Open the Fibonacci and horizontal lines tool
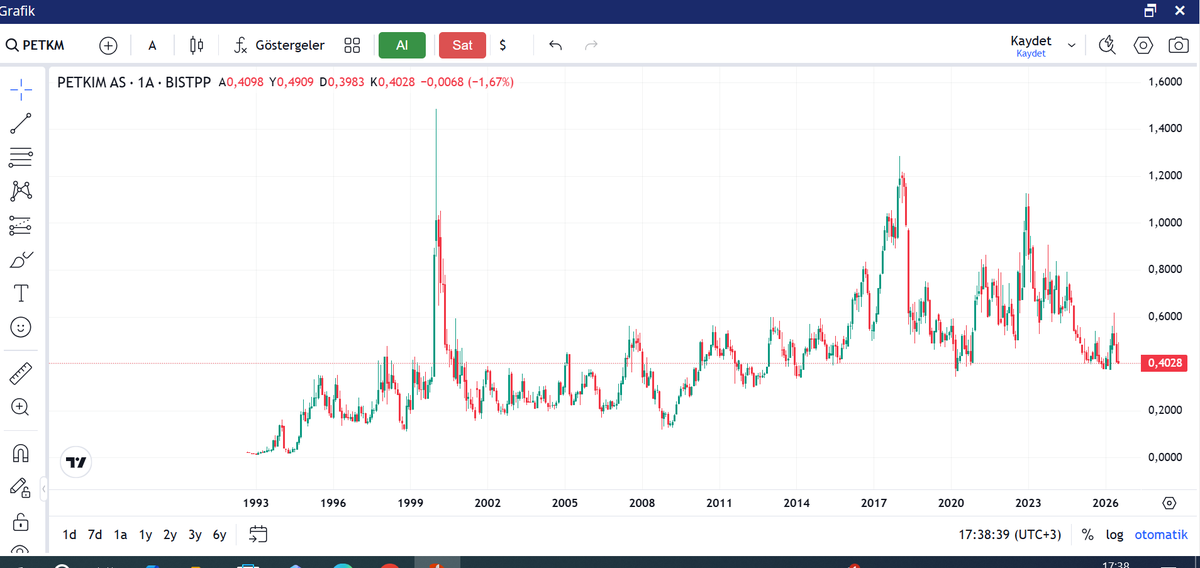Screen dimensions: 1200x568 click(21, 157)
